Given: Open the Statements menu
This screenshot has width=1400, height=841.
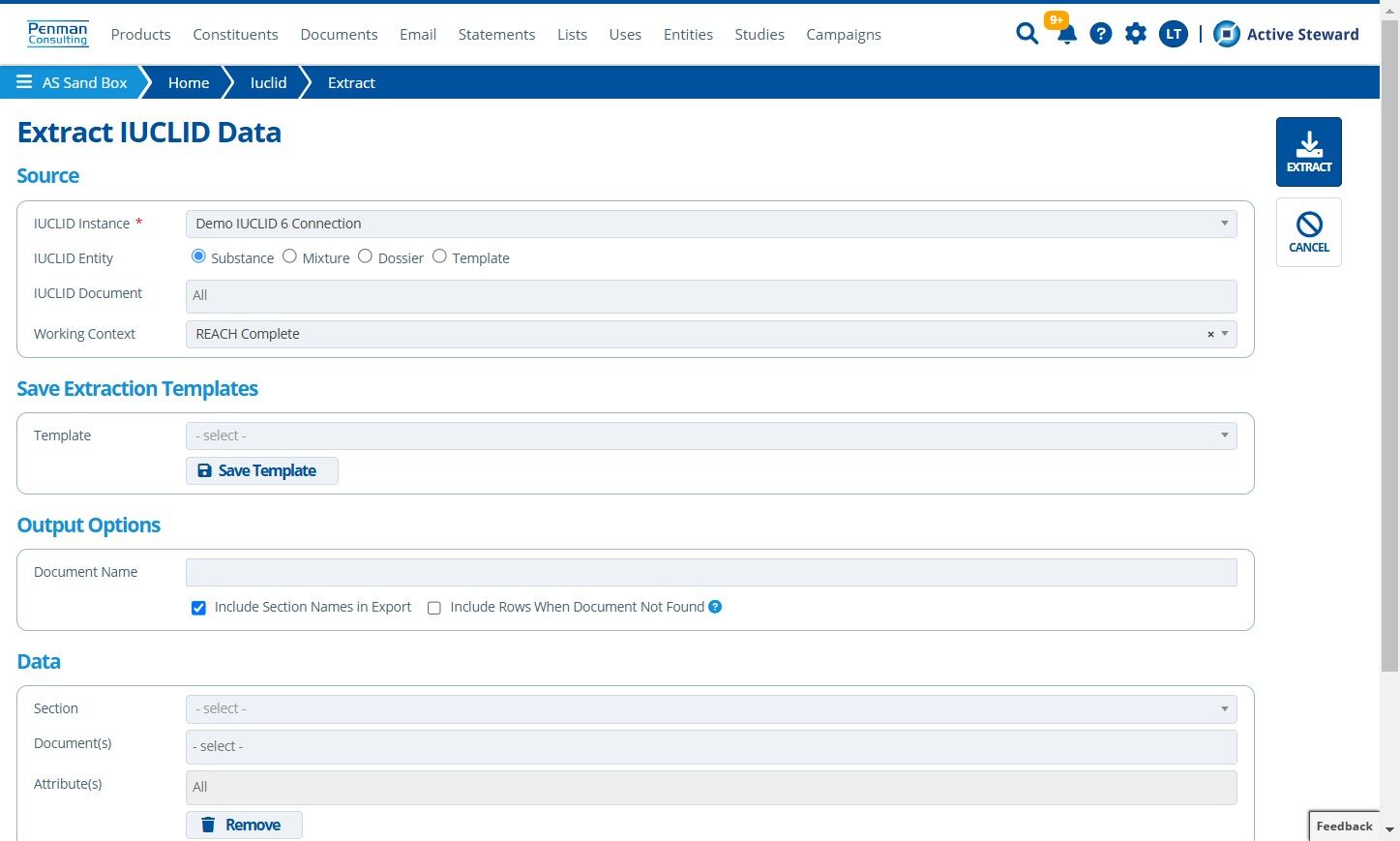Looking at the screenshot, I should click(496, 34).
